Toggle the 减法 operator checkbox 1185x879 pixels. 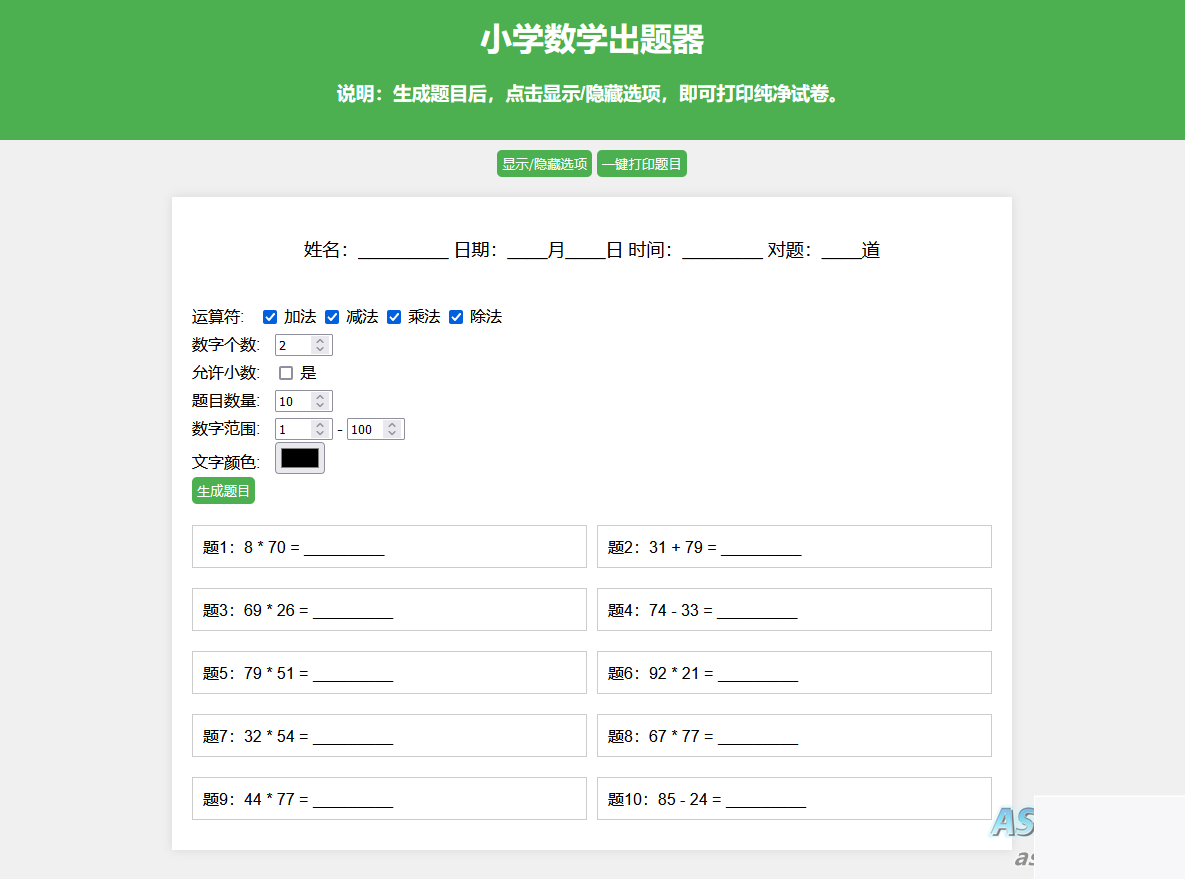pyautogui.click(x=332, y=316)
